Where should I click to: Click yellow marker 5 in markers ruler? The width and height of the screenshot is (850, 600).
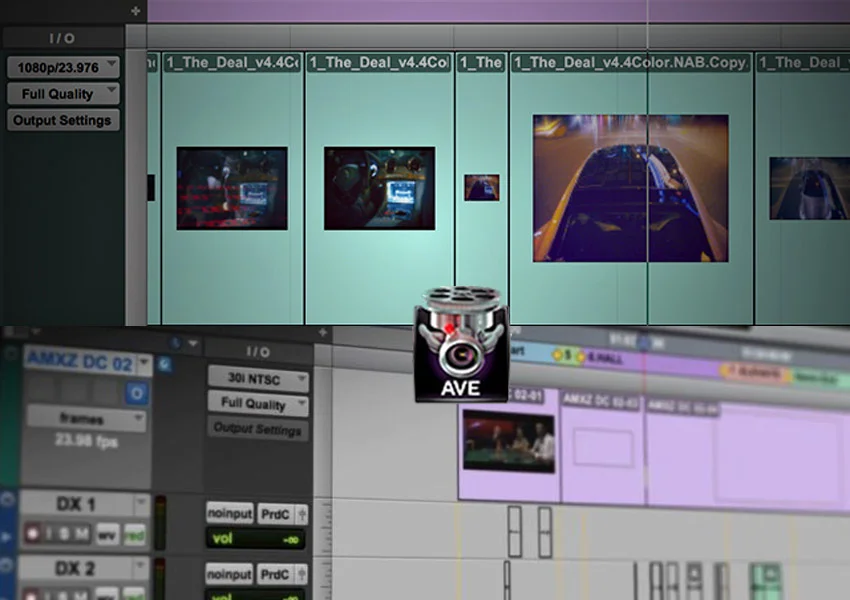568,355
